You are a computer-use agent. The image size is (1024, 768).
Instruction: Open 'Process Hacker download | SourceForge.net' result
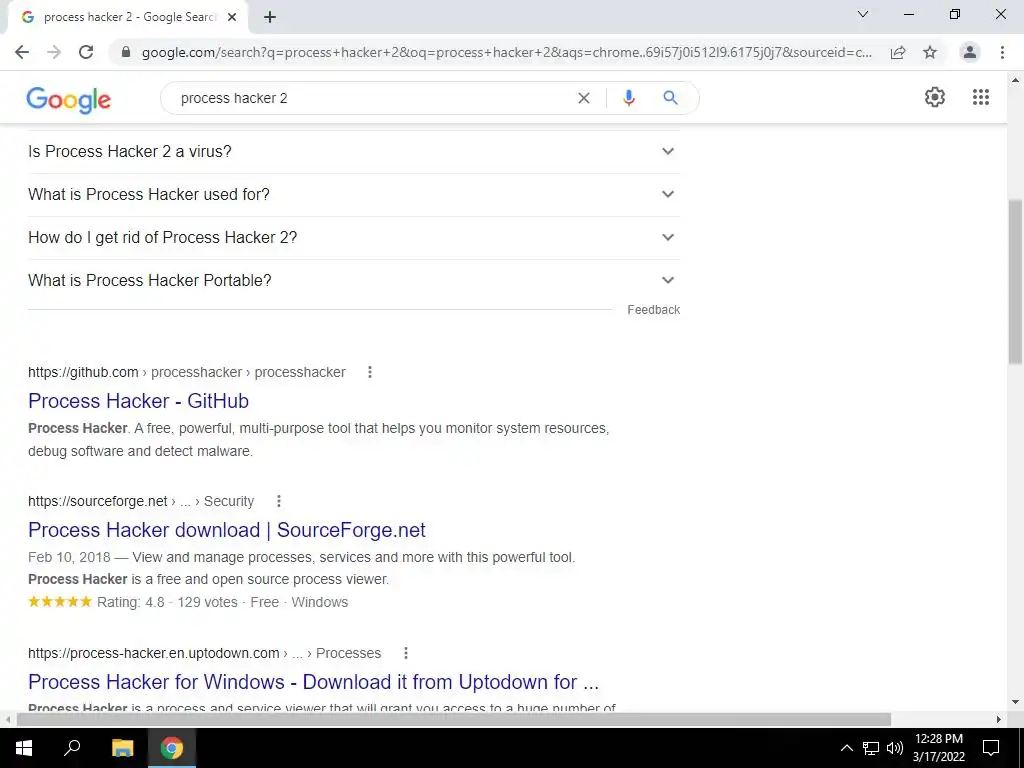[x=227, y=530]
